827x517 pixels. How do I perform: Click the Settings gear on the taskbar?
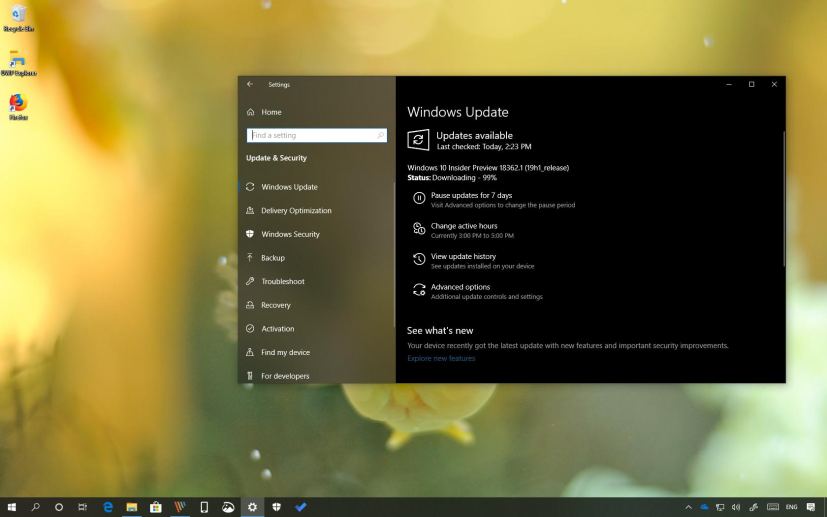tap(252, 507)
